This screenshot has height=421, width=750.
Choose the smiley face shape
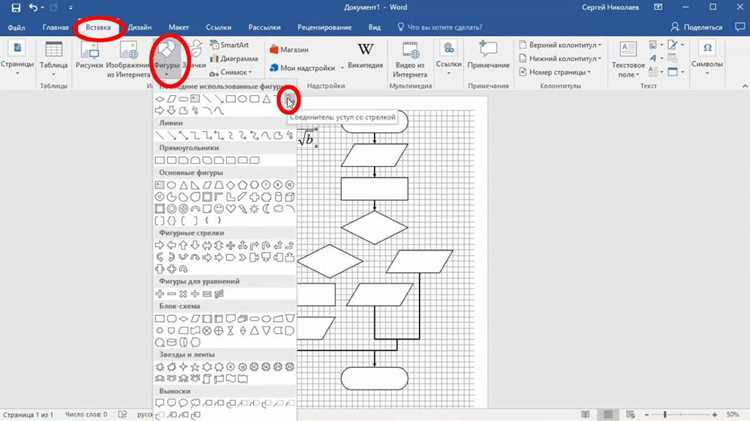click(219, 209)
